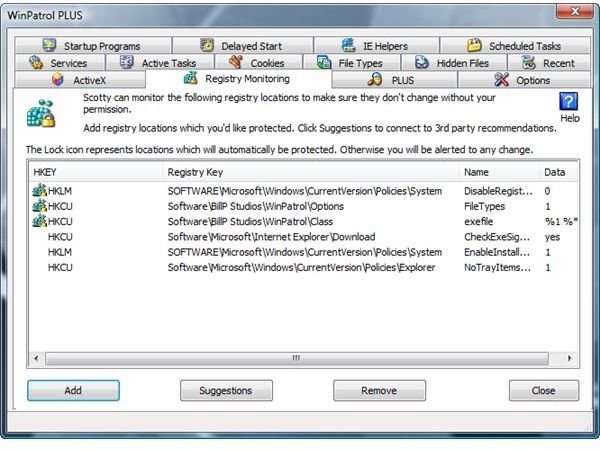Viewport: 600px width, 450px height.
Task: Click the Remove button
Action: (379, 390)
